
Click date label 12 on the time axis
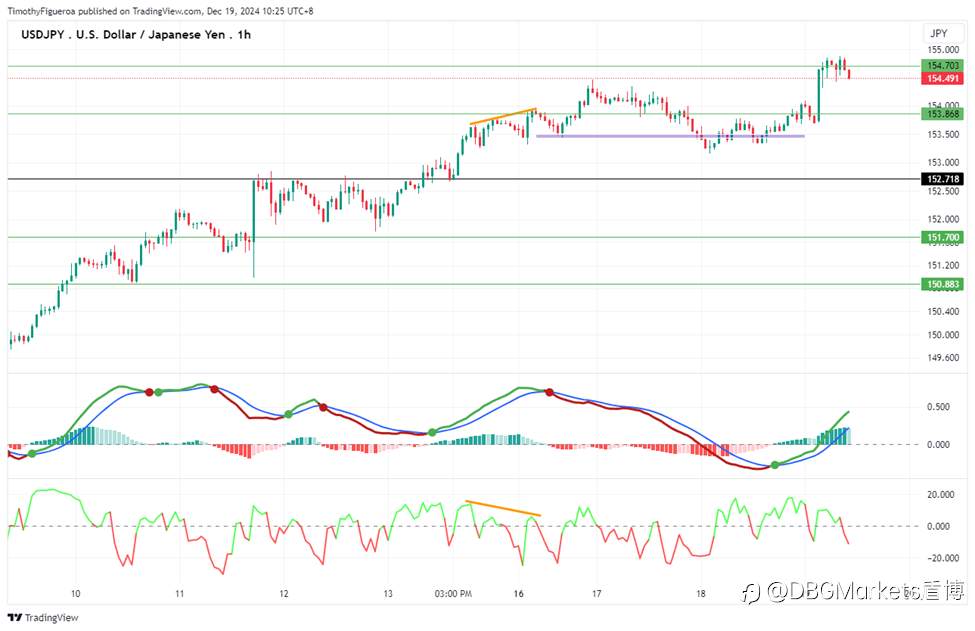tap(284, 594)
